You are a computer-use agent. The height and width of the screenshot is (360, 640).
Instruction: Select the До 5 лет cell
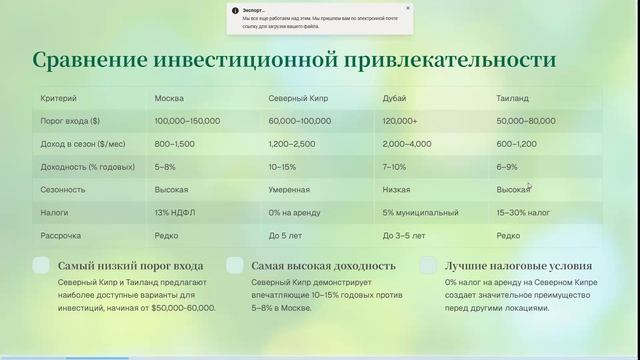point(285,236)
